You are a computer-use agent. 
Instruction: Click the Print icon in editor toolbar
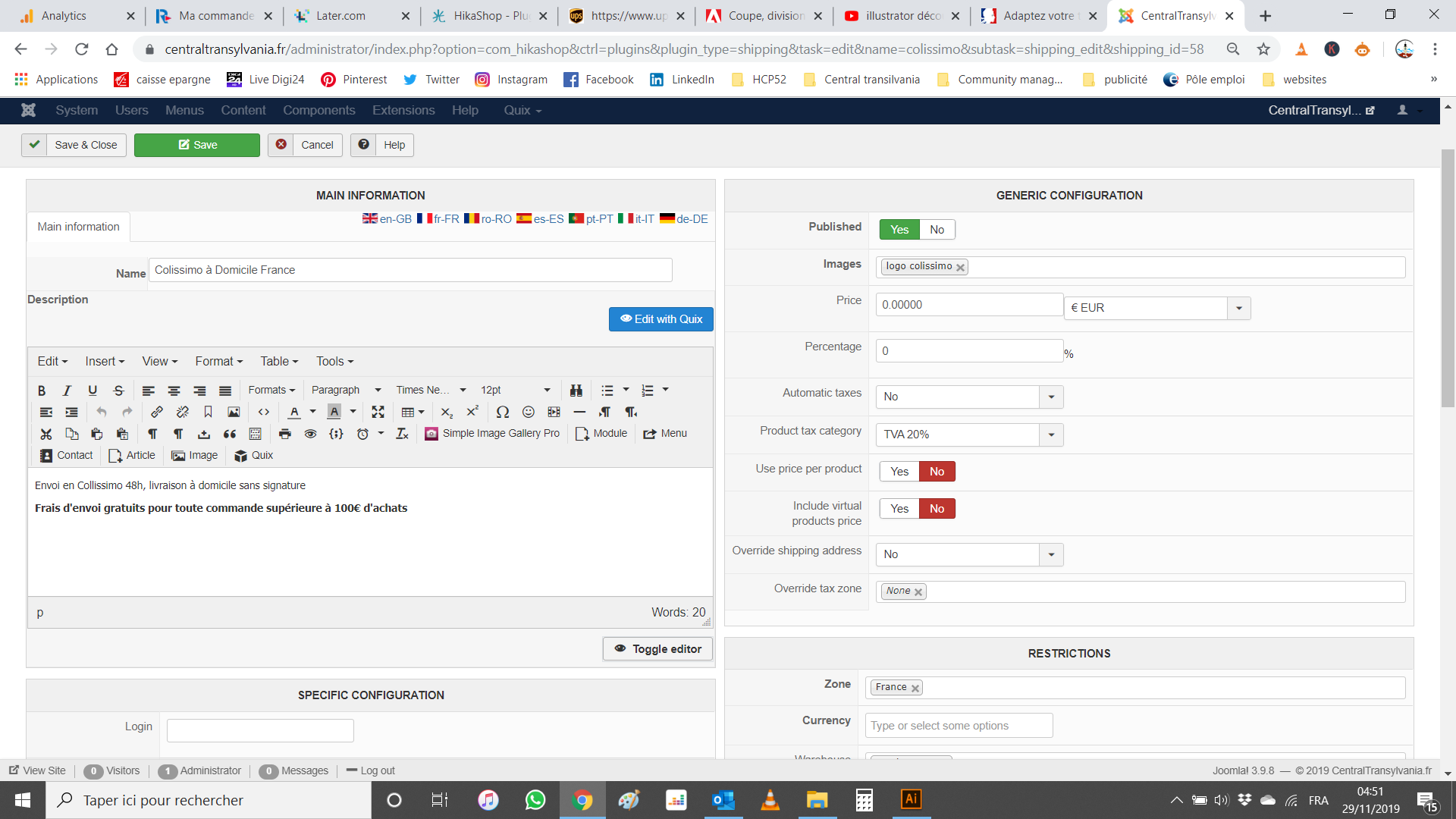[284, 434]
